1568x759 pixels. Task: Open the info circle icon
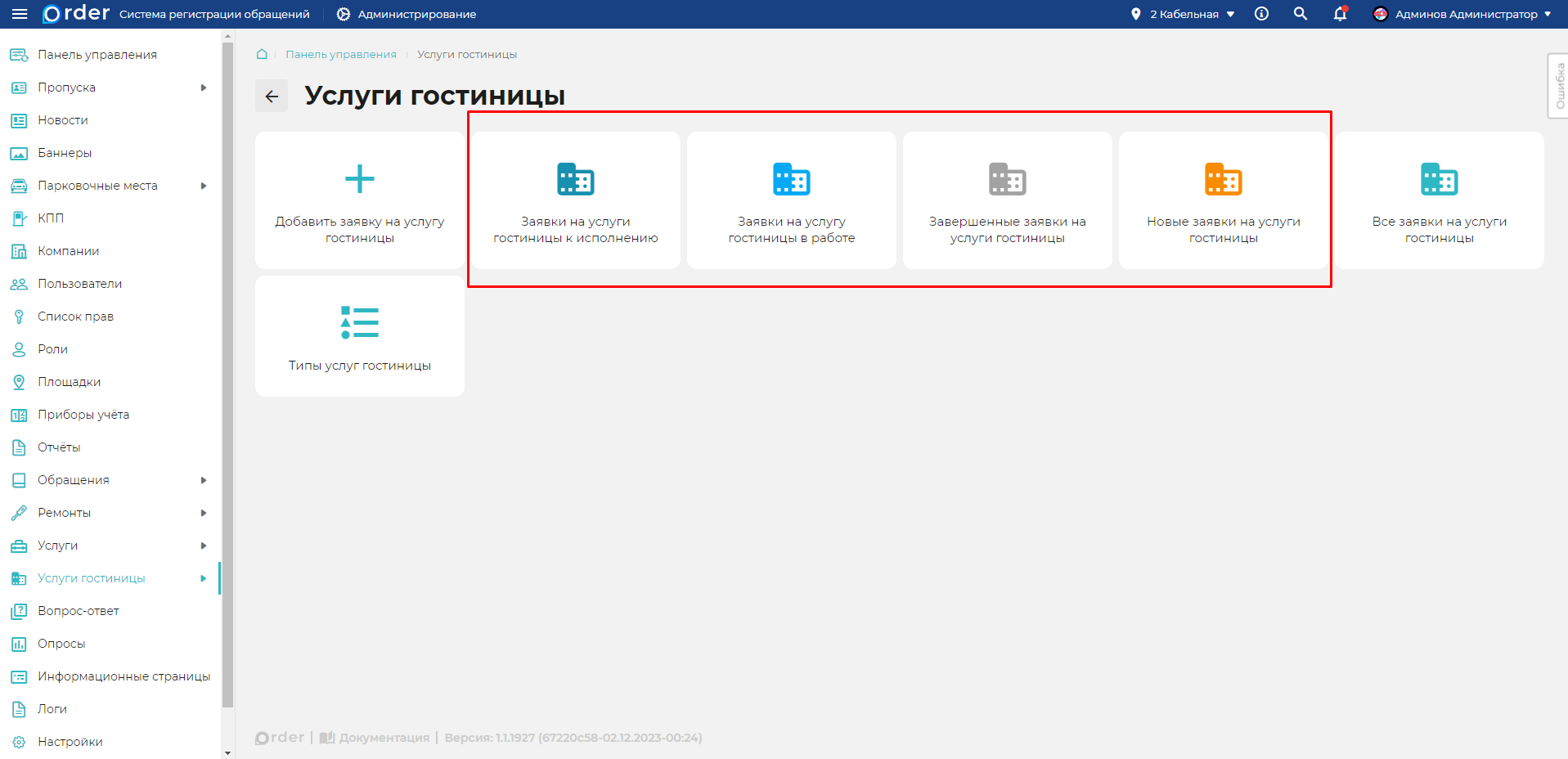(x=1261, y=14)
